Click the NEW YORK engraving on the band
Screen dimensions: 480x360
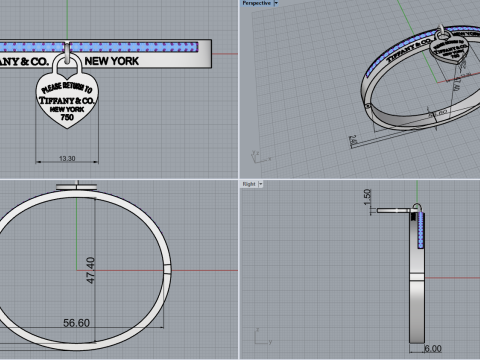[x=112, y=61]
